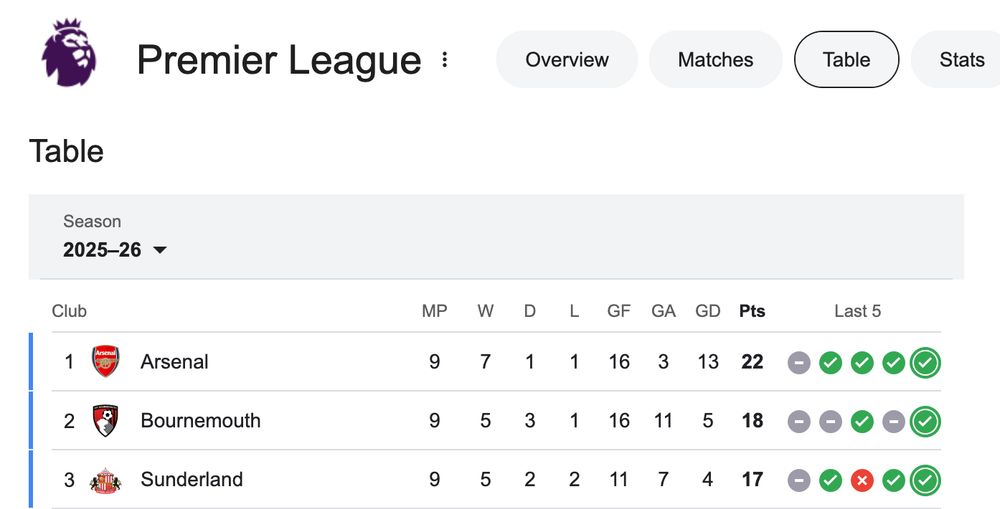Open the Sunderland team link
Viewport: 1000px width, 509px height.
(191, 480)
